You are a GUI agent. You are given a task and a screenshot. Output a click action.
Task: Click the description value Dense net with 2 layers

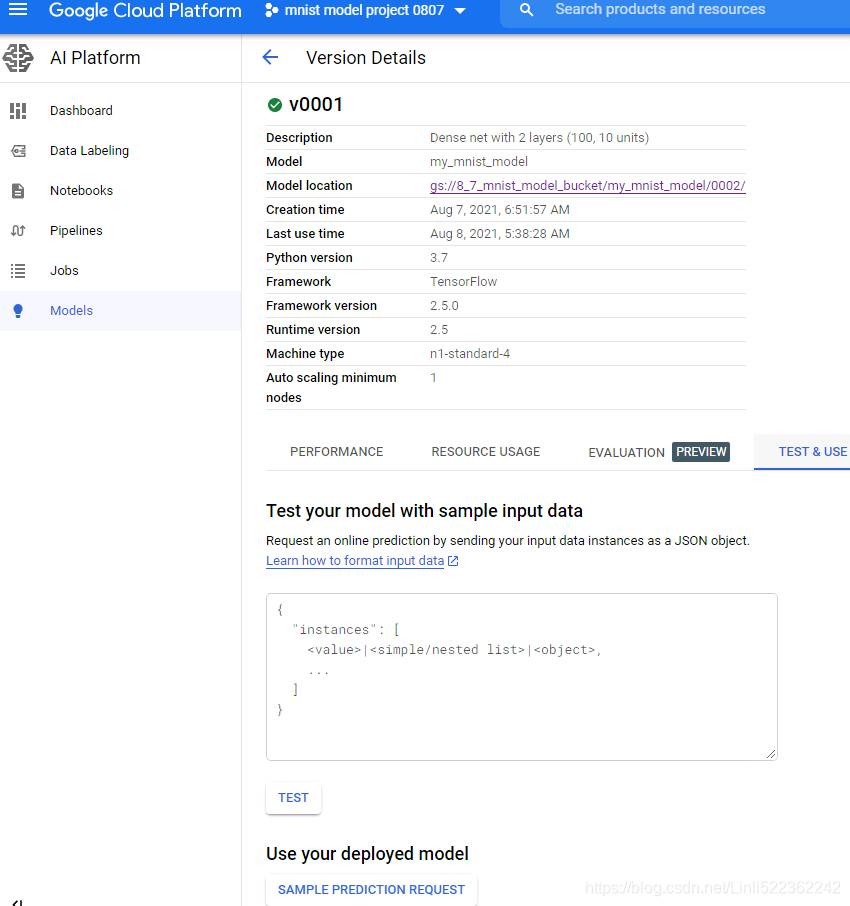[539, 138]
